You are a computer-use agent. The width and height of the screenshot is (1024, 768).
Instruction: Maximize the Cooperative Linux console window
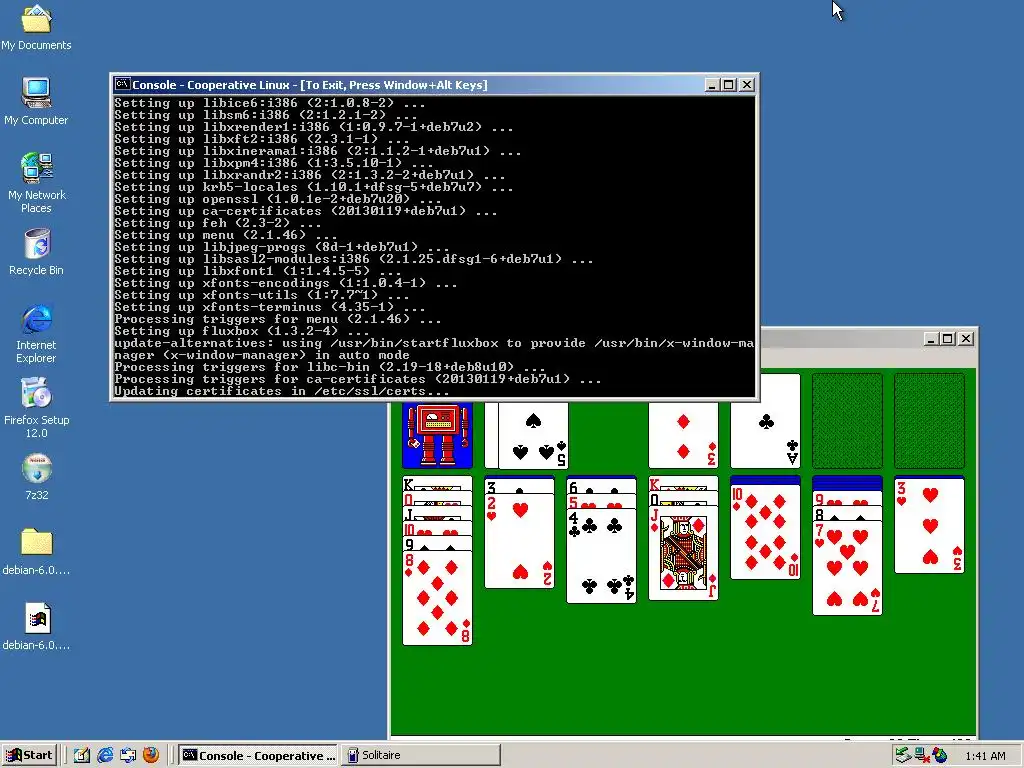729,85
